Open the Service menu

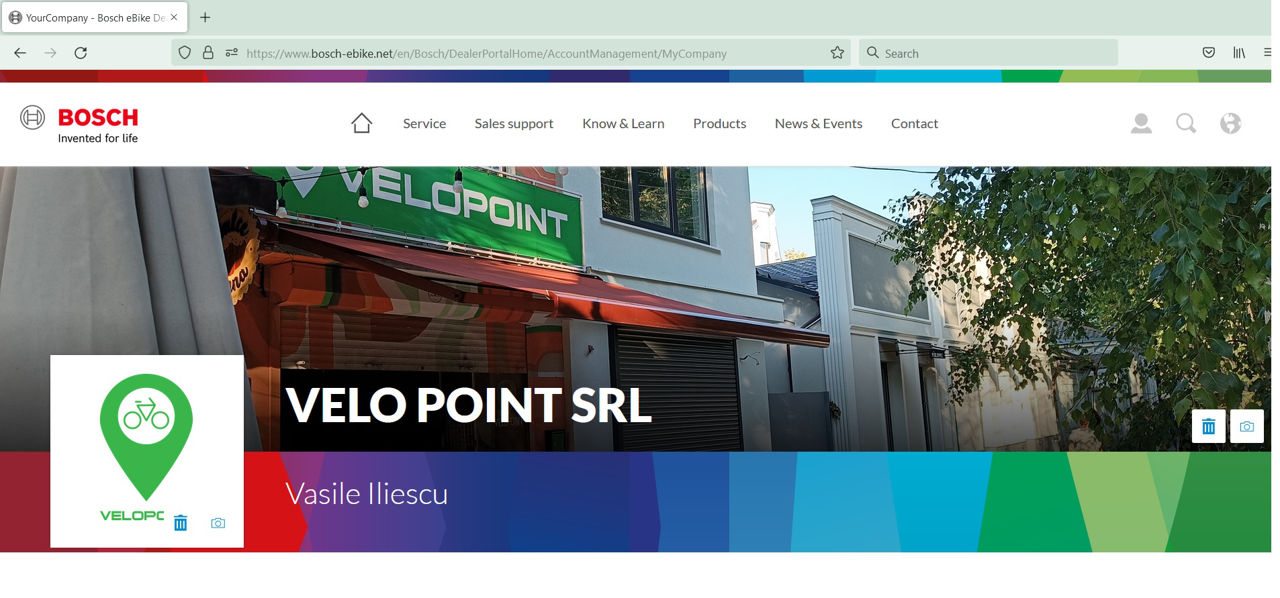coord(424,123)
